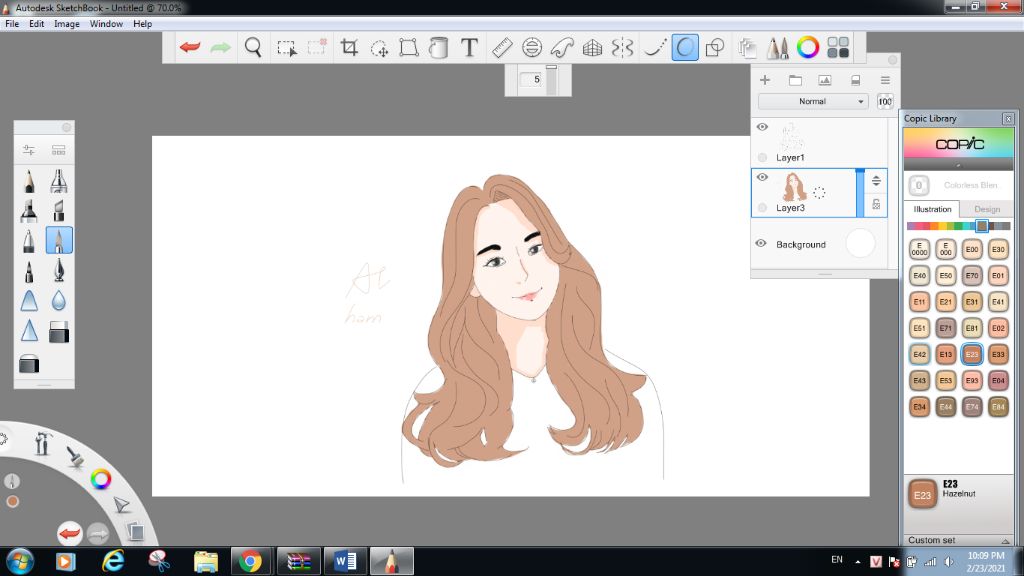This screenshot has height=576, width=1024.
Task: Turn on the French Curve guide
Action: (x=562, y=47)
